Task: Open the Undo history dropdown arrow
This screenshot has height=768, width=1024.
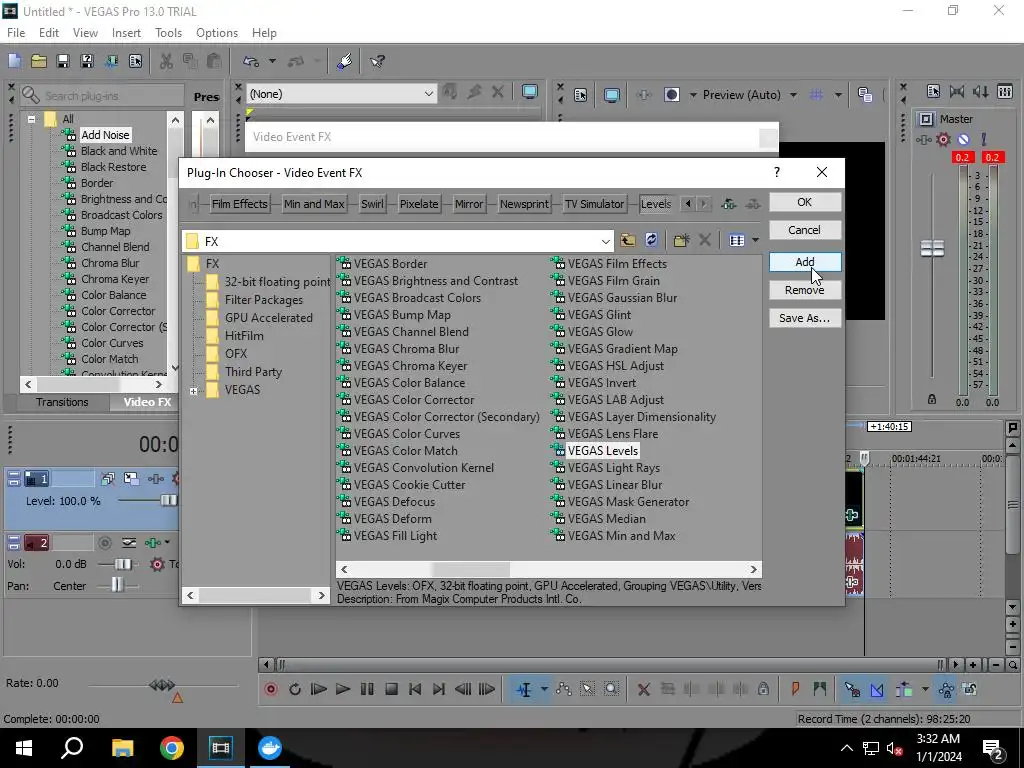Action: [272, 61]
